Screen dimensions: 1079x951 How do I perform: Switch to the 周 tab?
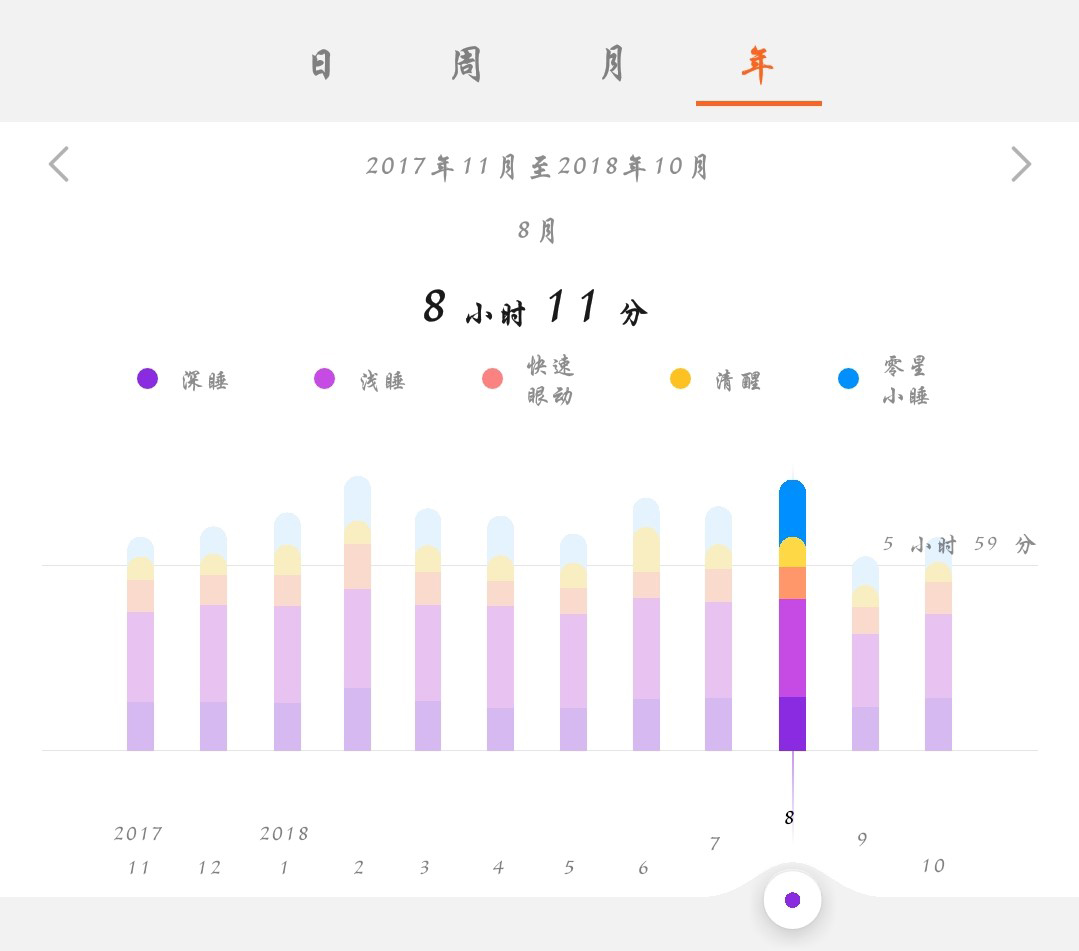(466, 62)
